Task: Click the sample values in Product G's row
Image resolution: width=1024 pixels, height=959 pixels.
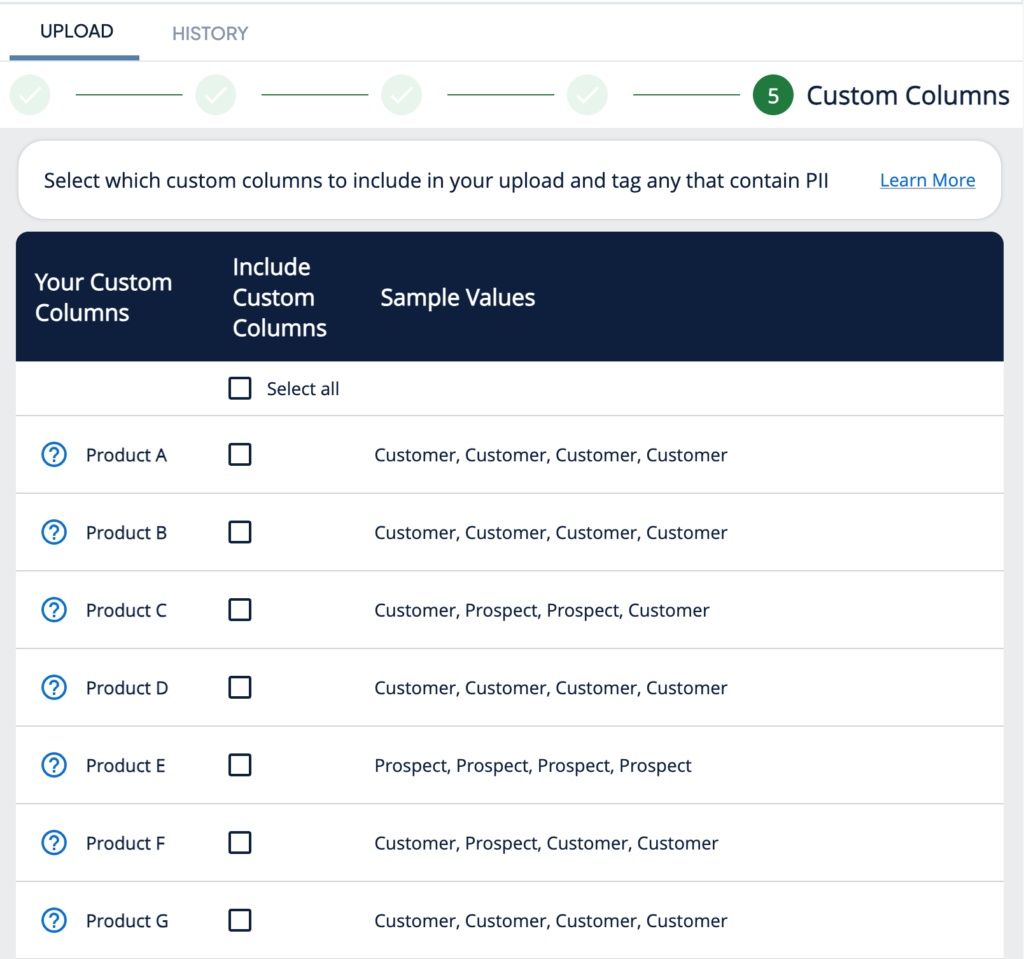Action: click(x=551, y=921)
